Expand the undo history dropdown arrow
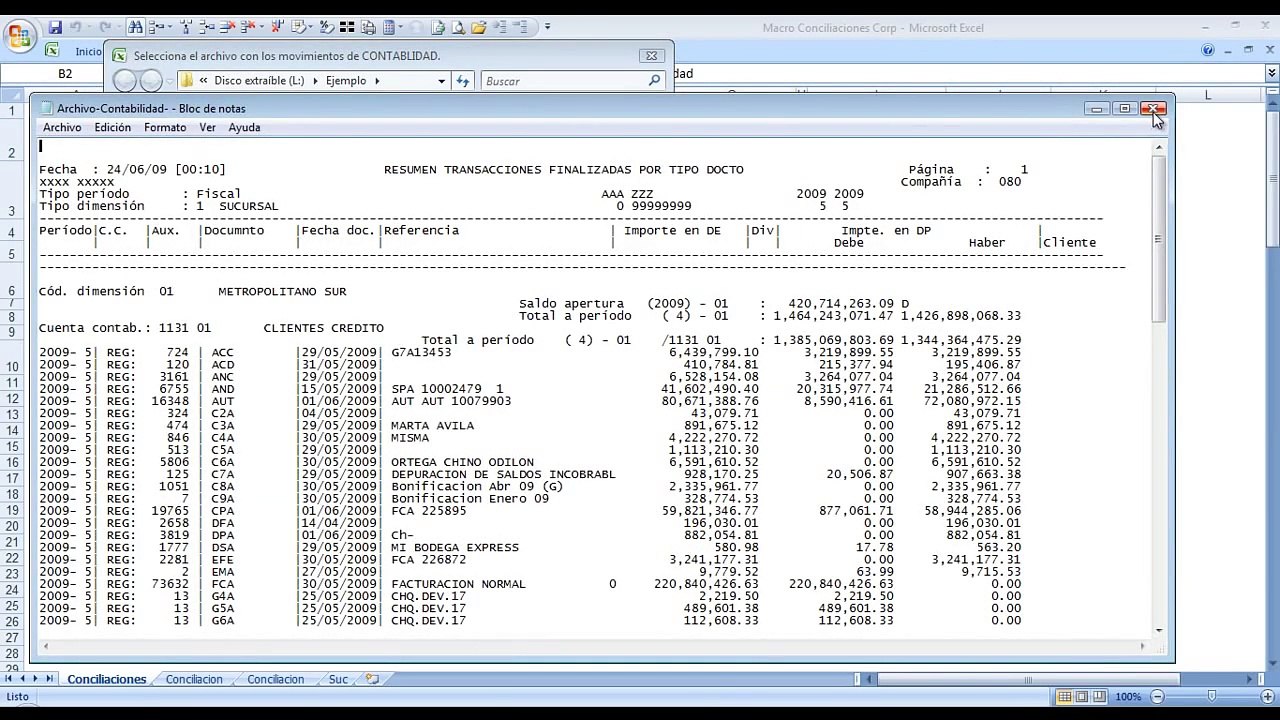The width and height of the screenshot is (1280, 720). [89, 28]
